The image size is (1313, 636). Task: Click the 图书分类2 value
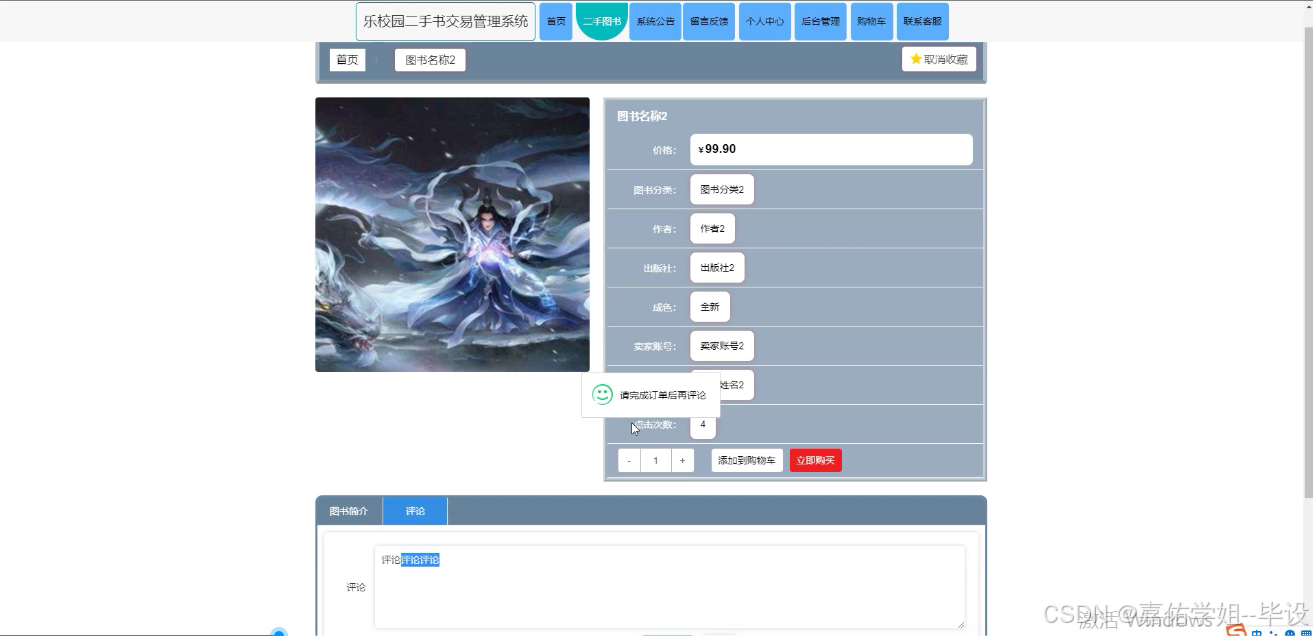coord(722,189)
